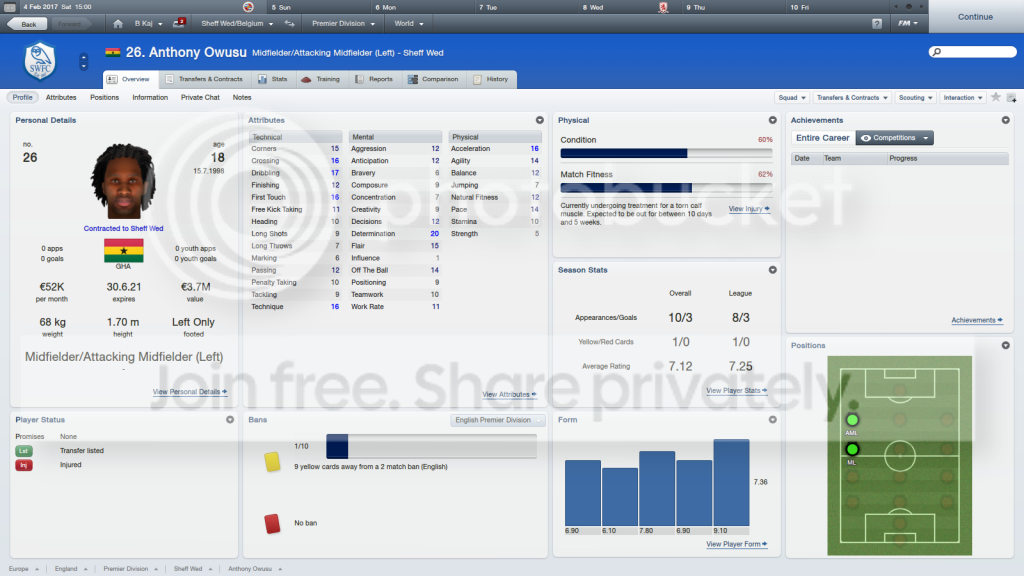Switch to the Training tab

point(321,79)
